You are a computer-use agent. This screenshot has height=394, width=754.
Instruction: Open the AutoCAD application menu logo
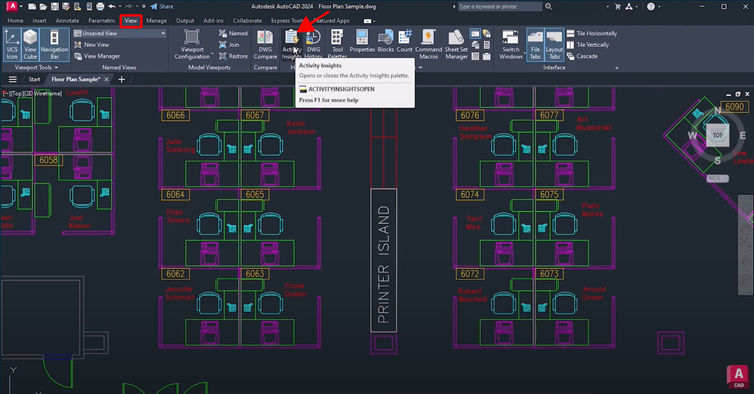point(12,6)
